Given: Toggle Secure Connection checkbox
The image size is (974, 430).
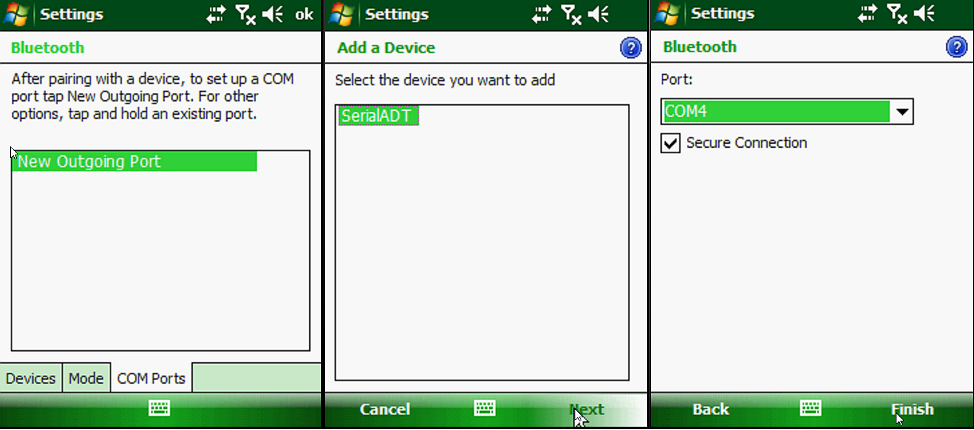Looking at the screenshot, I should [671, 144].
